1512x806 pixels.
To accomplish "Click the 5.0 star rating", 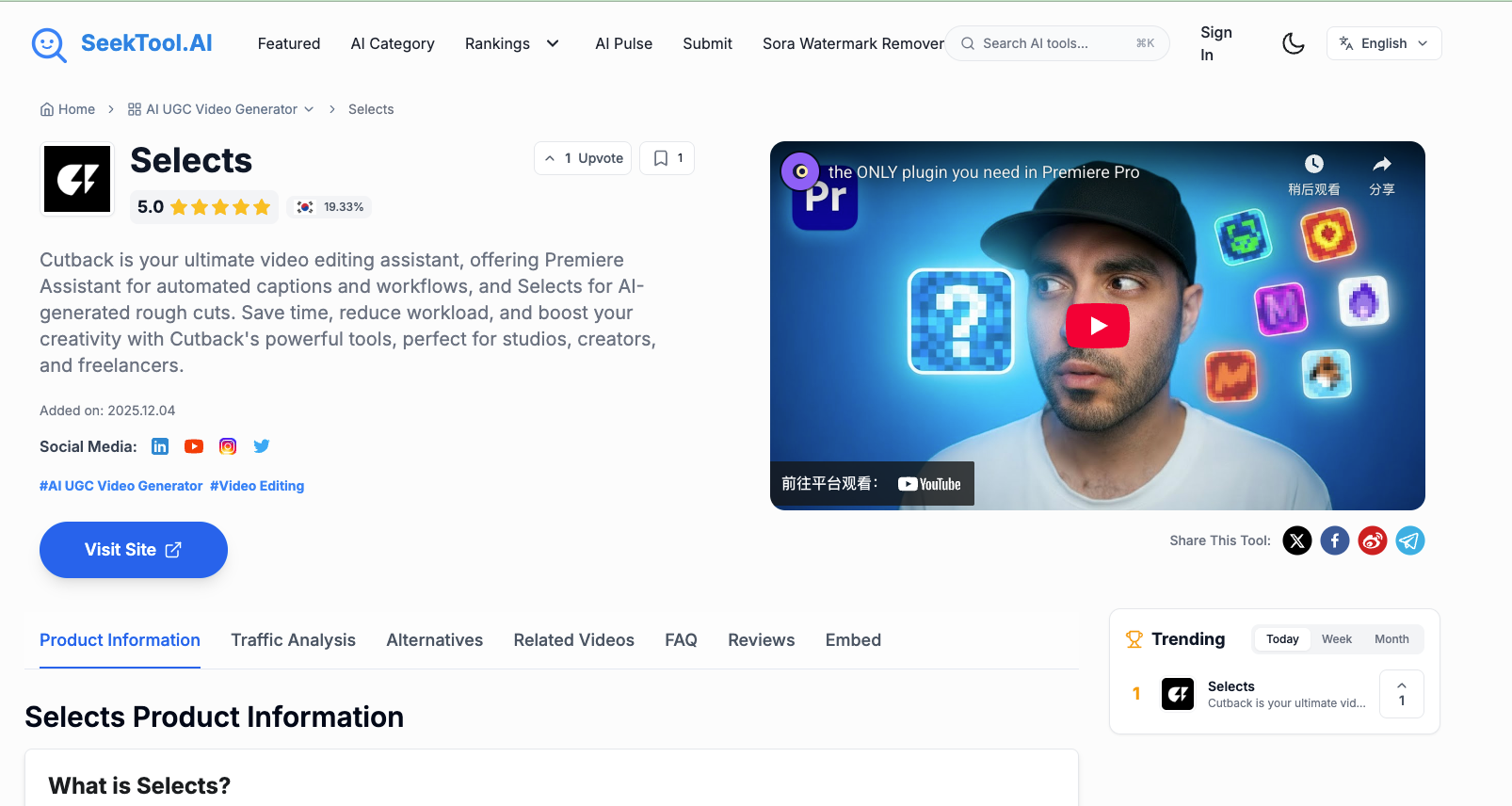I will 203,207.
